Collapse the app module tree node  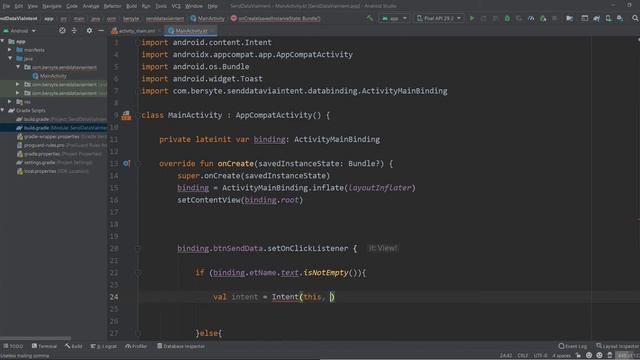[x=3, y=41]
